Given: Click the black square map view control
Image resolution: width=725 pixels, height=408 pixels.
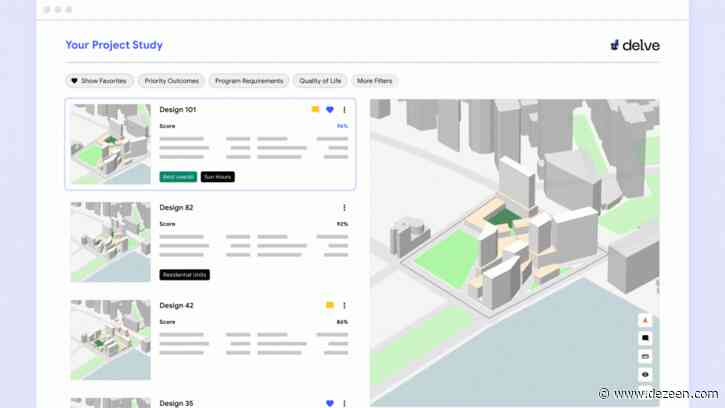Looking at the screenshot, I should (645, 338).
